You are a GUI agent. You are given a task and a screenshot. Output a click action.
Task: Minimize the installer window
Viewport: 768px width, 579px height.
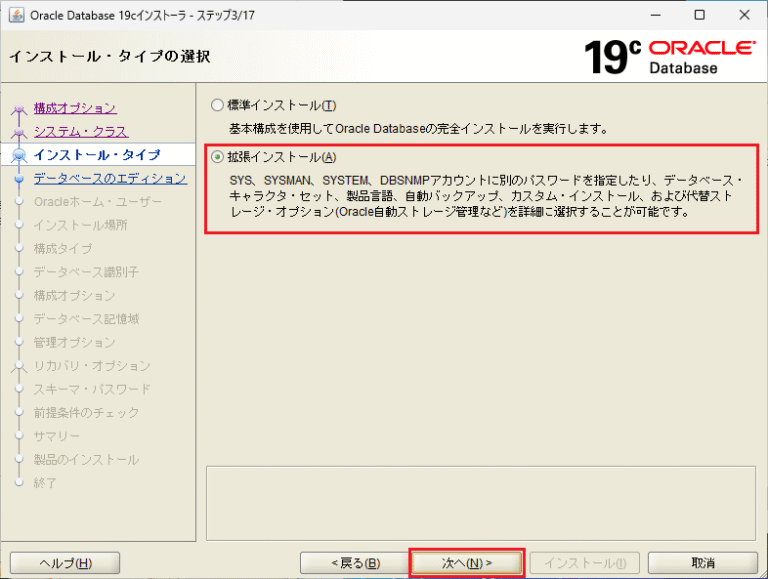(x=655, y=15)
